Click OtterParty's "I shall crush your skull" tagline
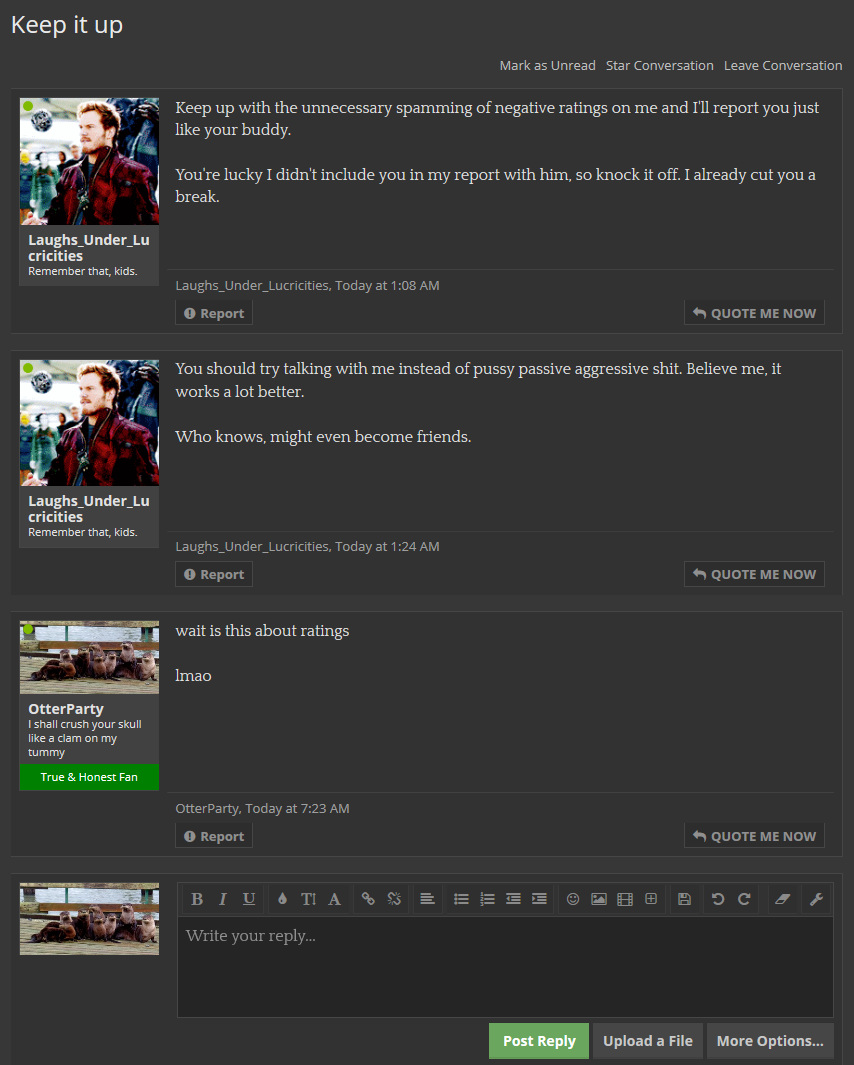This screenshot has width=854, height=1065. [x=85, y=738]
